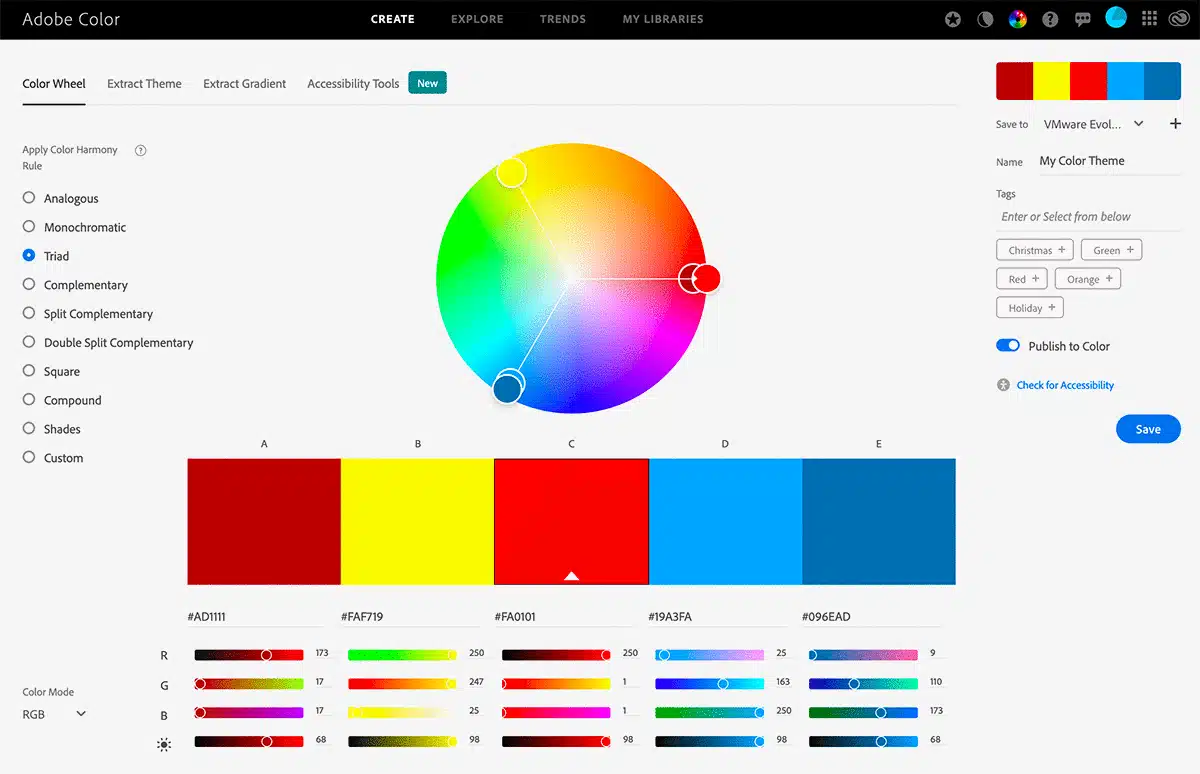
Task: Open the help question mark icon
Action: (1050, 19)
